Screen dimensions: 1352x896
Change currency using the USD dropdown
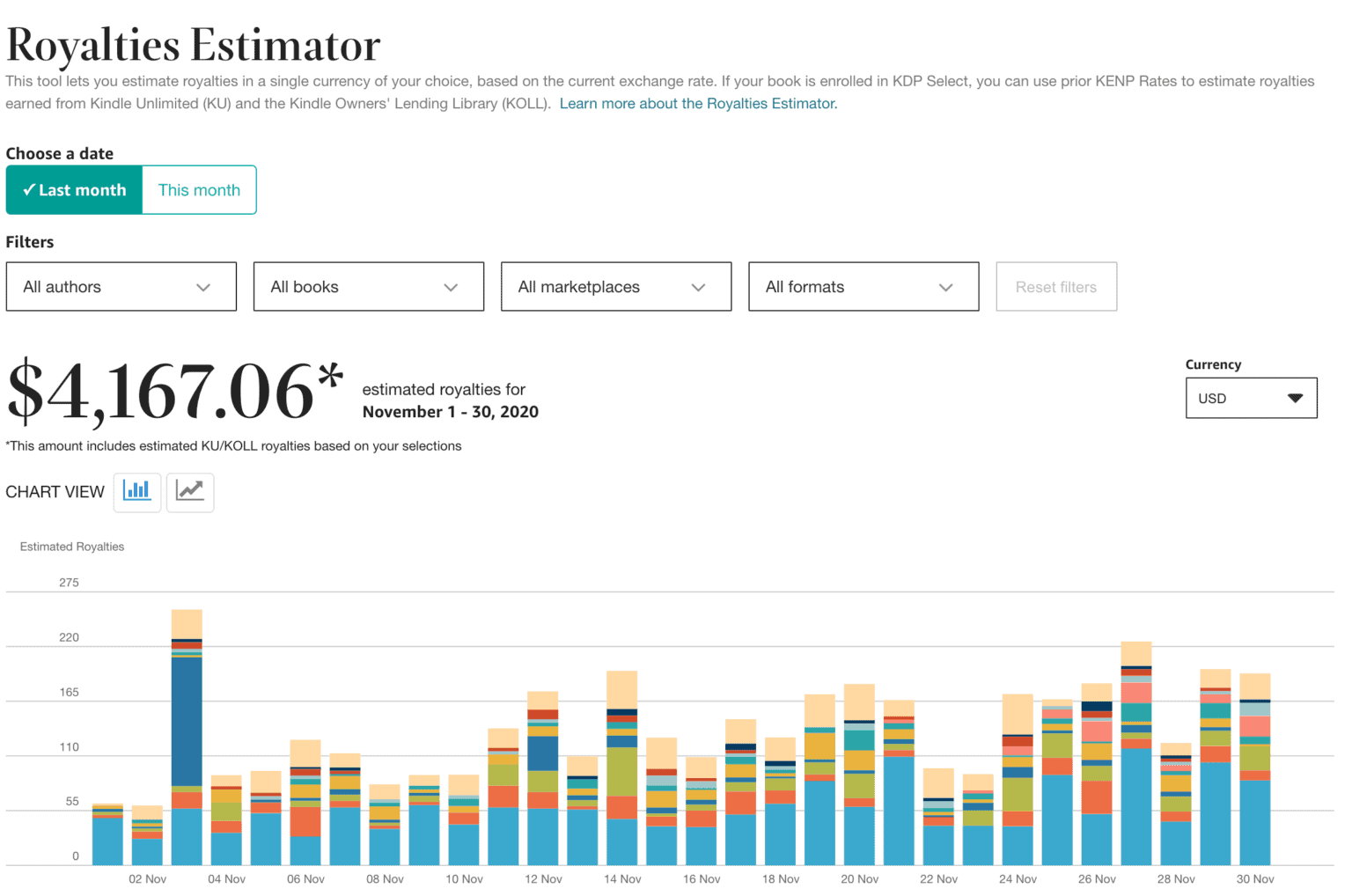[1251, 399]
